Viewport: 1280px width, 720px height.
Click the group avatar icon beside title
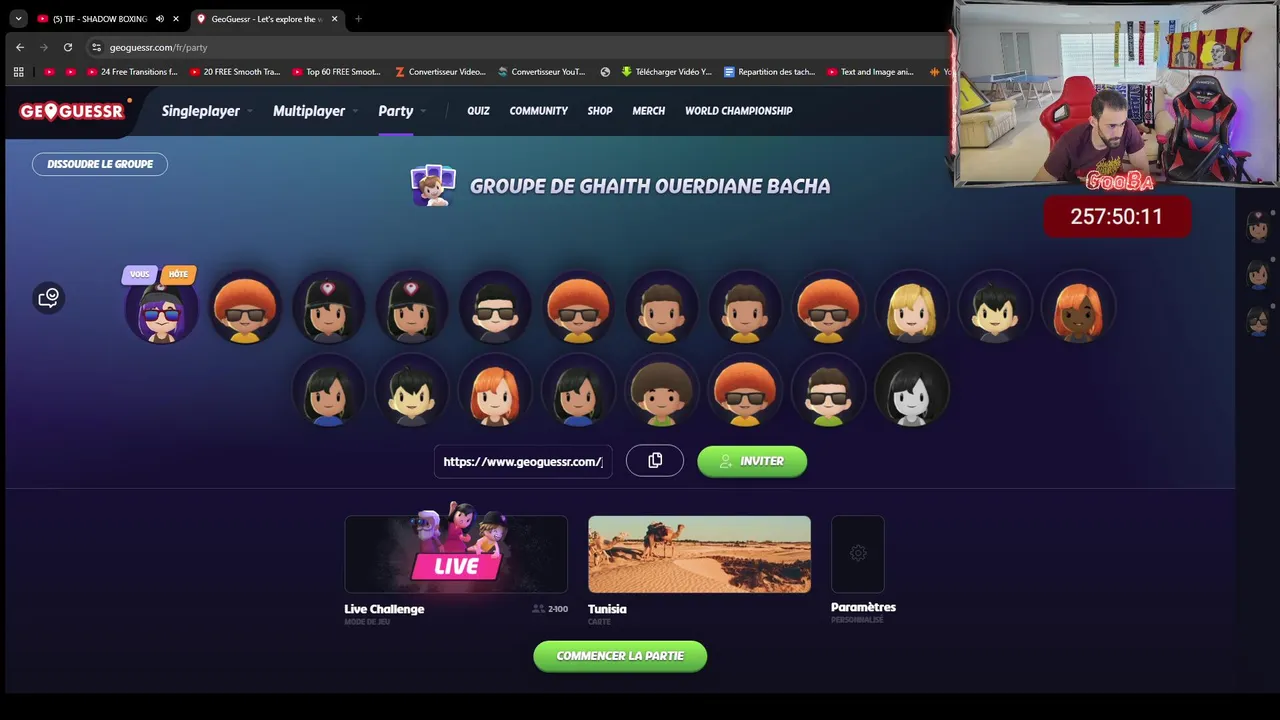433,186
